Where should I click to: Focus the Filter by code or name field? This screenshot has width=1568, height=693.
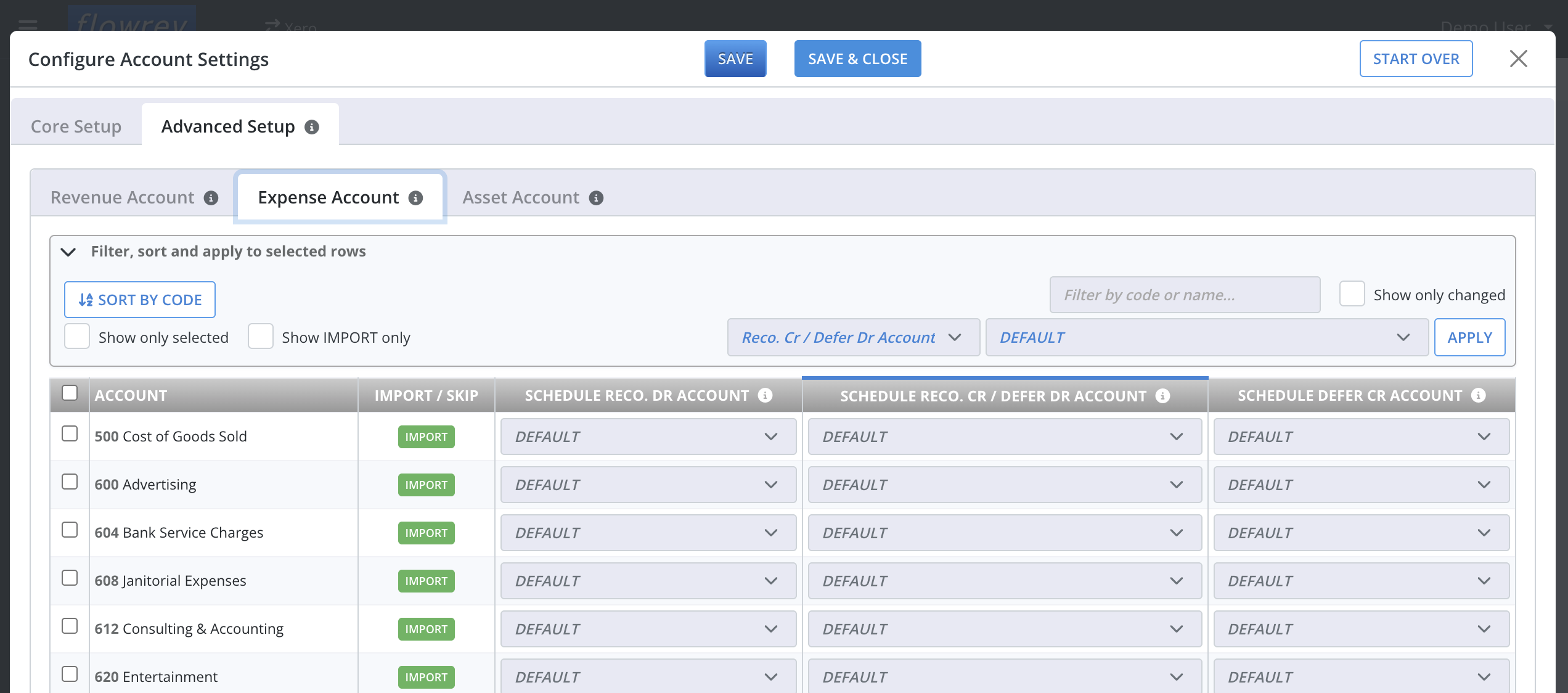[x=1185, y=295]
